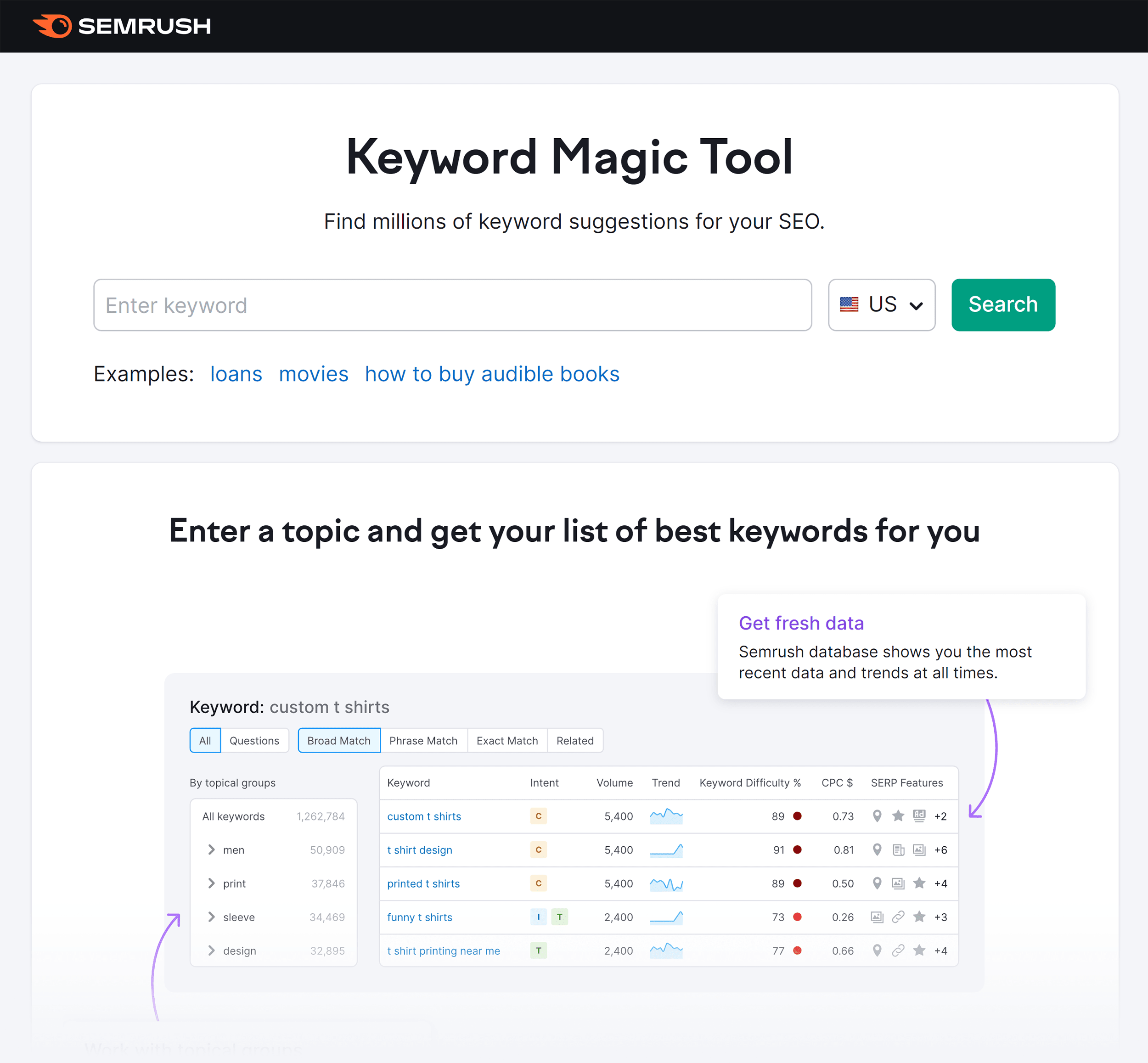Sort by the Volume column header
Image resolution: width=1148 pixels, height=1063 pixels.
pyautogui.click(x=614, y=782)
